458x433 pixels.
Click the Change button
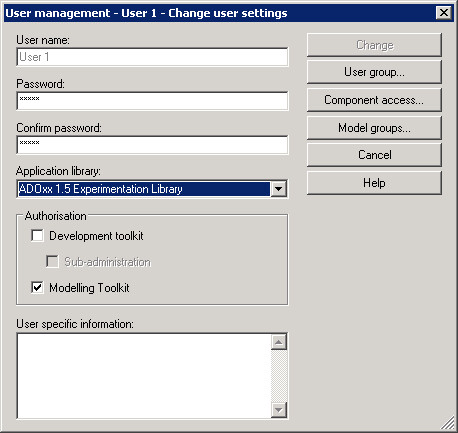374,45
